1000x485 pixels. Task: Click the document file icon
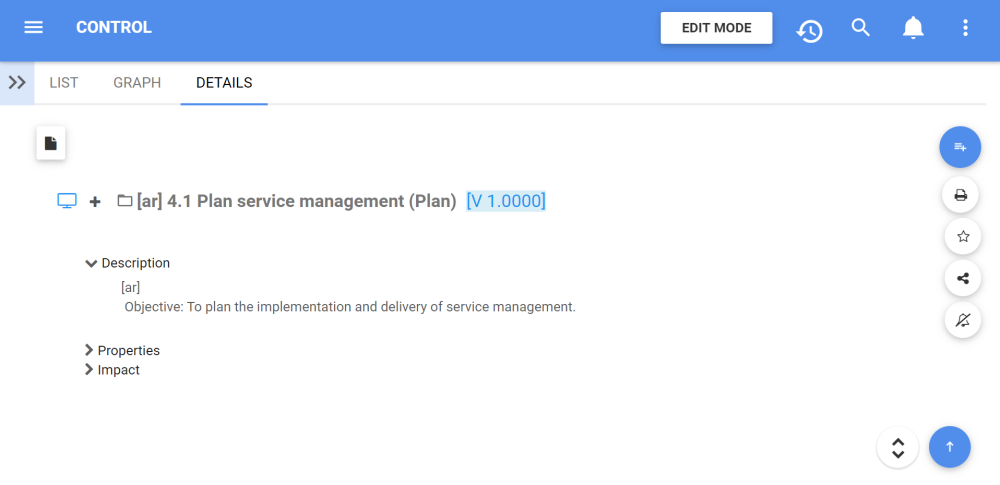pyautogui.click(x=51, y=143)
